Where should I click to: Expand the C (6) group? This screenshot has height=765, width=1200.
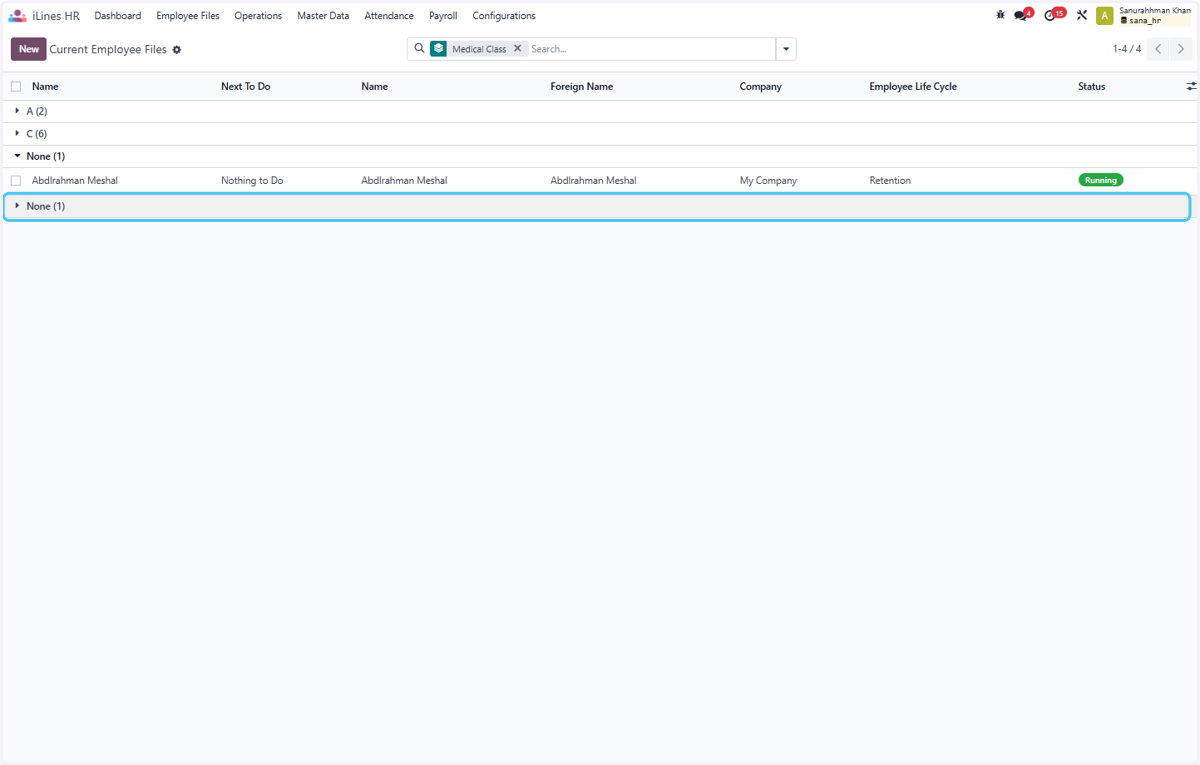pyautogui.click(x=600, y=133)
